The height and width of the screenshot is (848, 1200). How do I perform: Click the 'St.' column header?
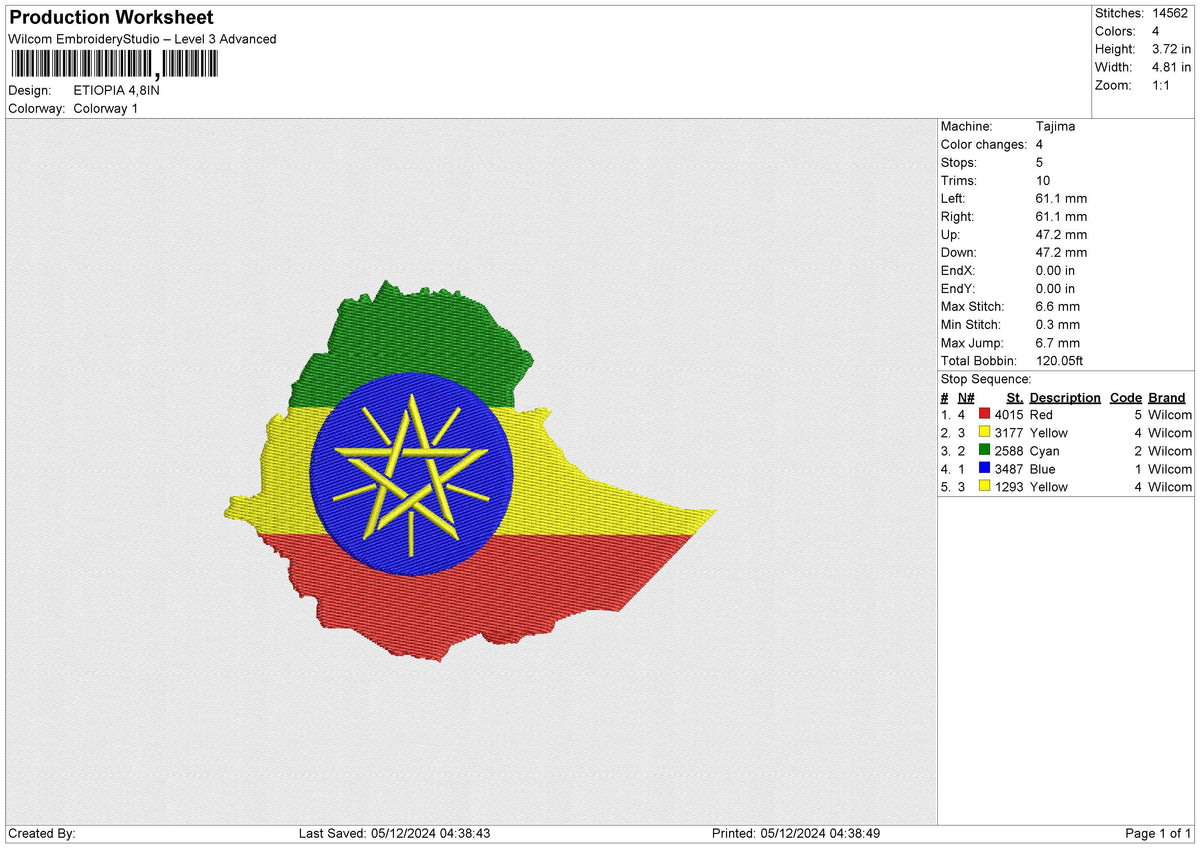(1015, 397)
